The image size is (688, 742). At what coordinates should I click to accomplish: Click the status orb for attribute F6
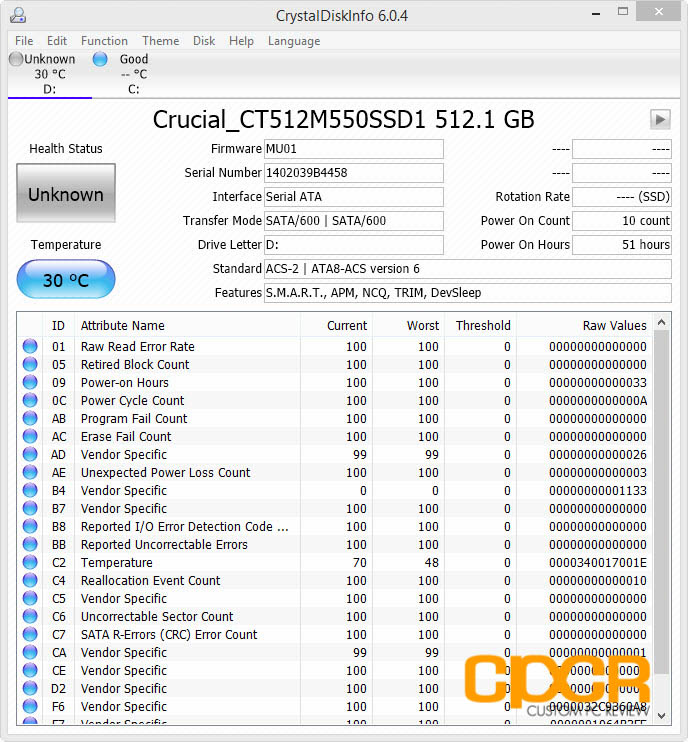point(30,706)
